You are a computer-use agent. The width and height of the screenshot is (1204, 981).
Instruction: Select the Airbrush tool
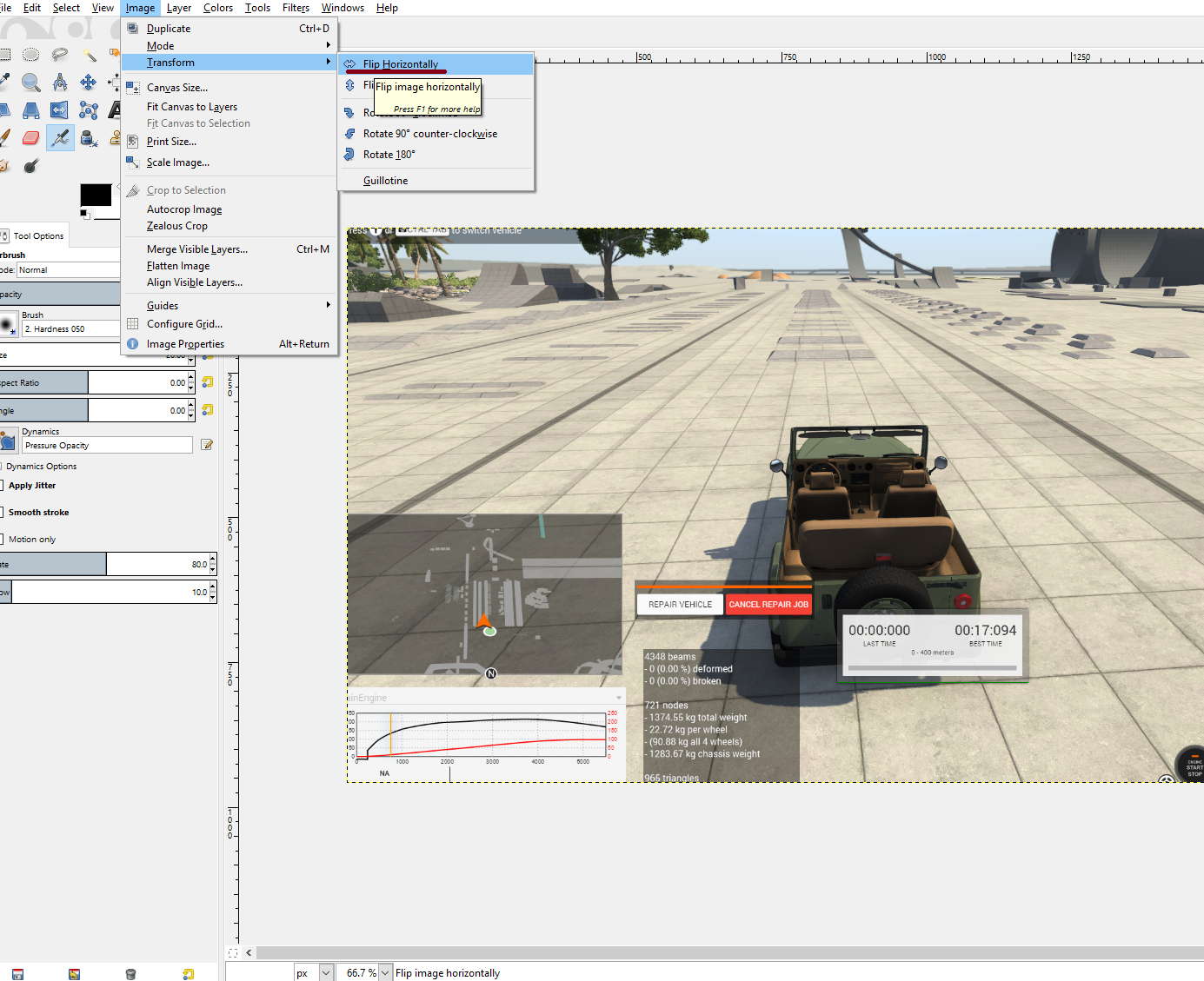point(59,137)
